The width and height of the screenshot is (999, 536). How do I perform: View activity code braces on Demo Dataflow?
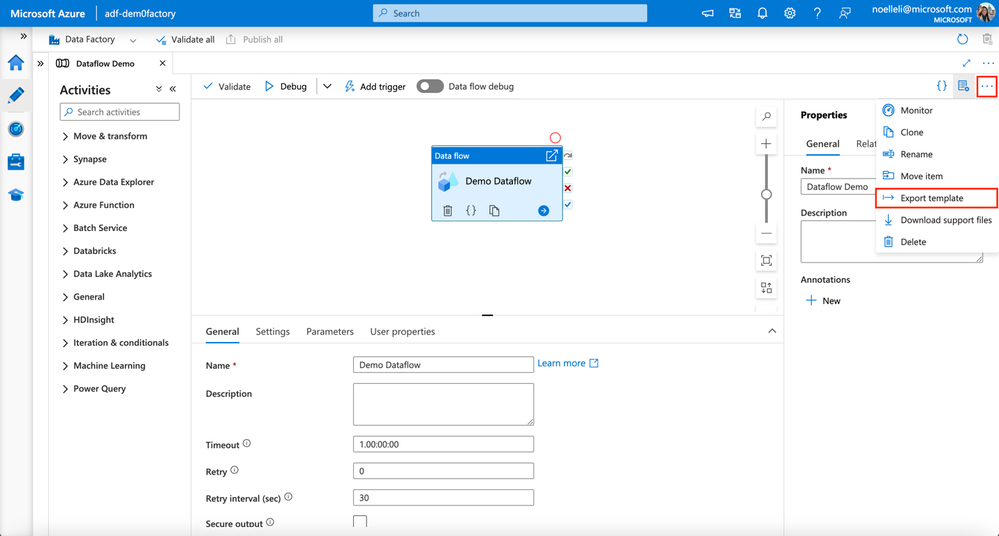(471, 210)
